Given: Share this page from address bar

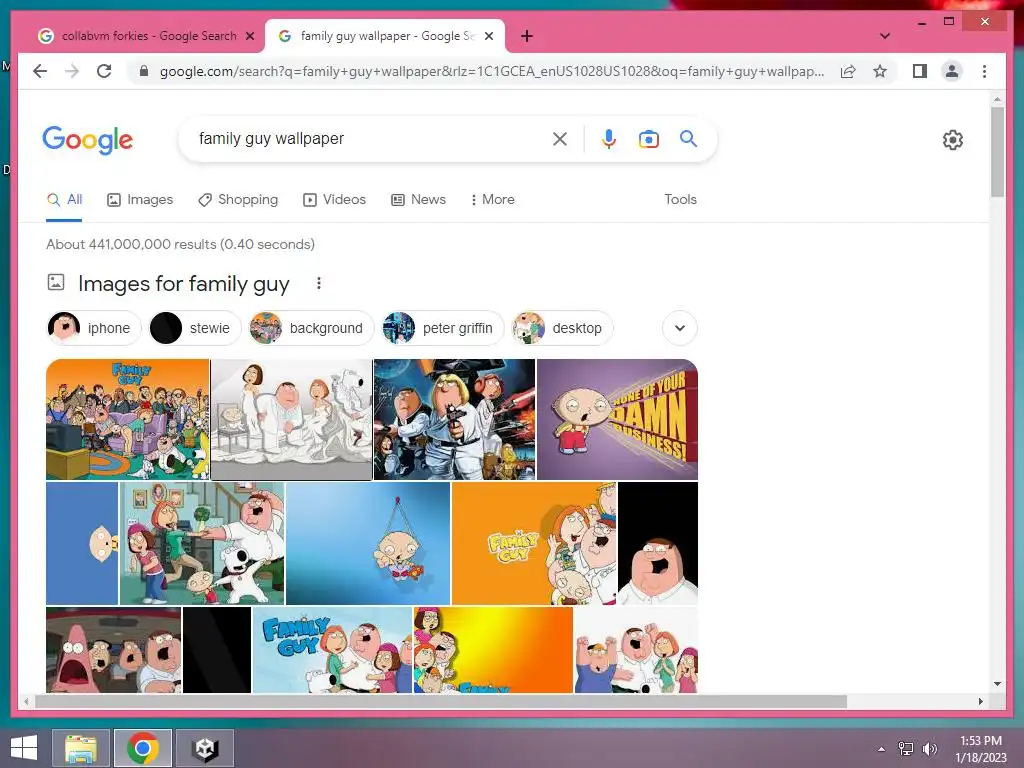Looking at the screenshot, I should pyautogui.click(x=848, y=71).
